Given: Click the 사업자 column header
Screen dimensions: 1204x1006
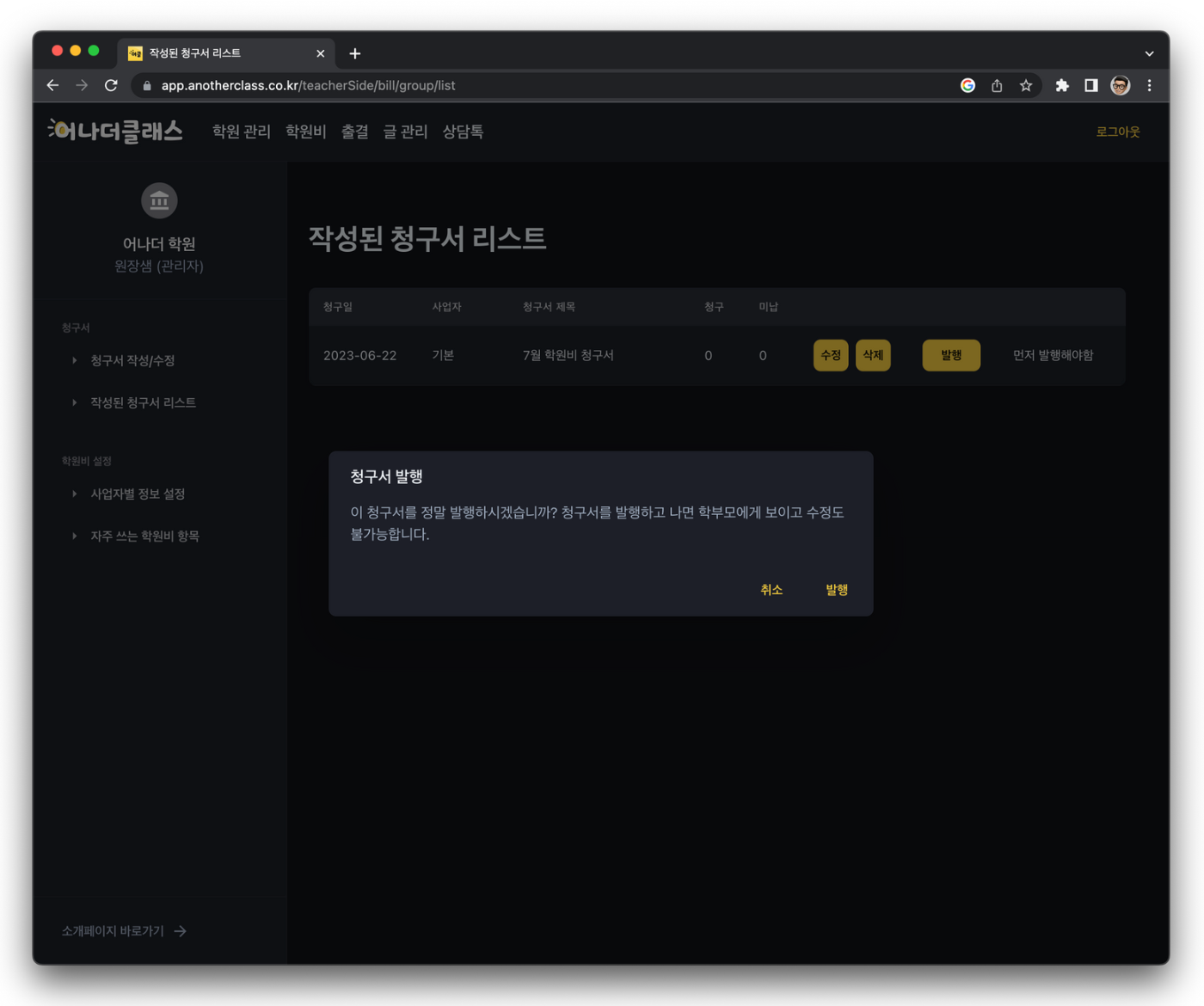Looking at the screenshot, I should 446,307.
